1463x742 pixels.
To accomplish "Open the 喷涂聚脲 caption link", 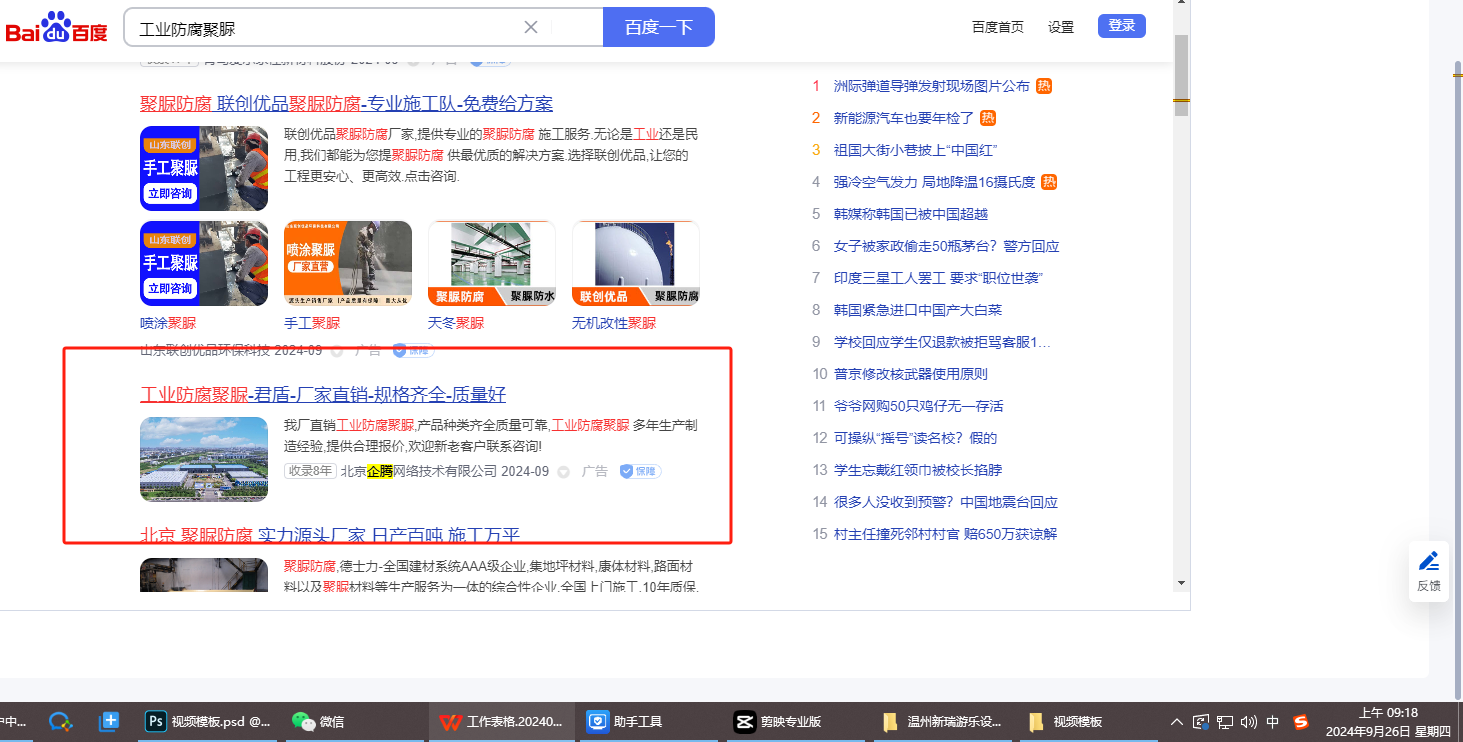I will (x=168, y=323).
